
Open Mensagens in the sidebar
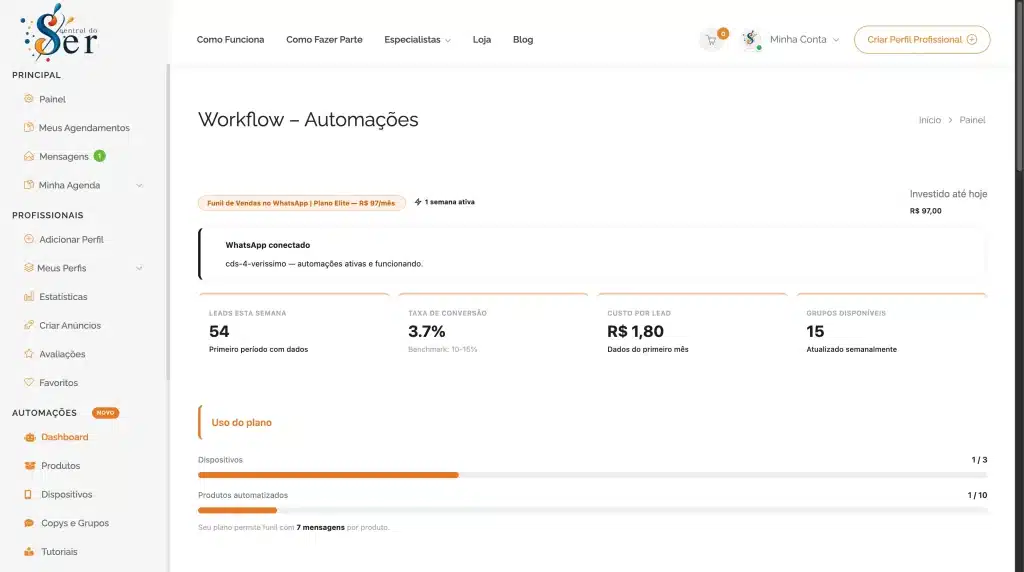click(x=63, y=157)
